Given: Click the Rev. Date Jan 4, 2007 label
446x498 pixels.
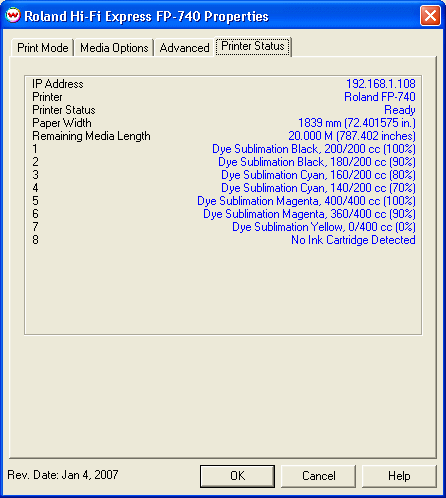Looking at the screenshot, I should tap(63, 475).
